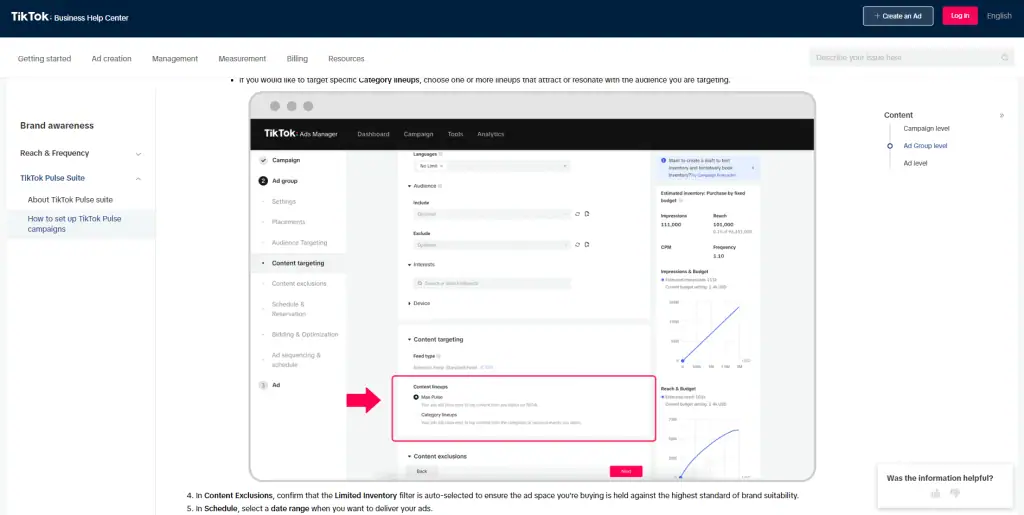This screenshot has width=1024, height=515.
Task: Click the Ad step number 3 icon
Action: pyautogui.click(x=263, y=385)
